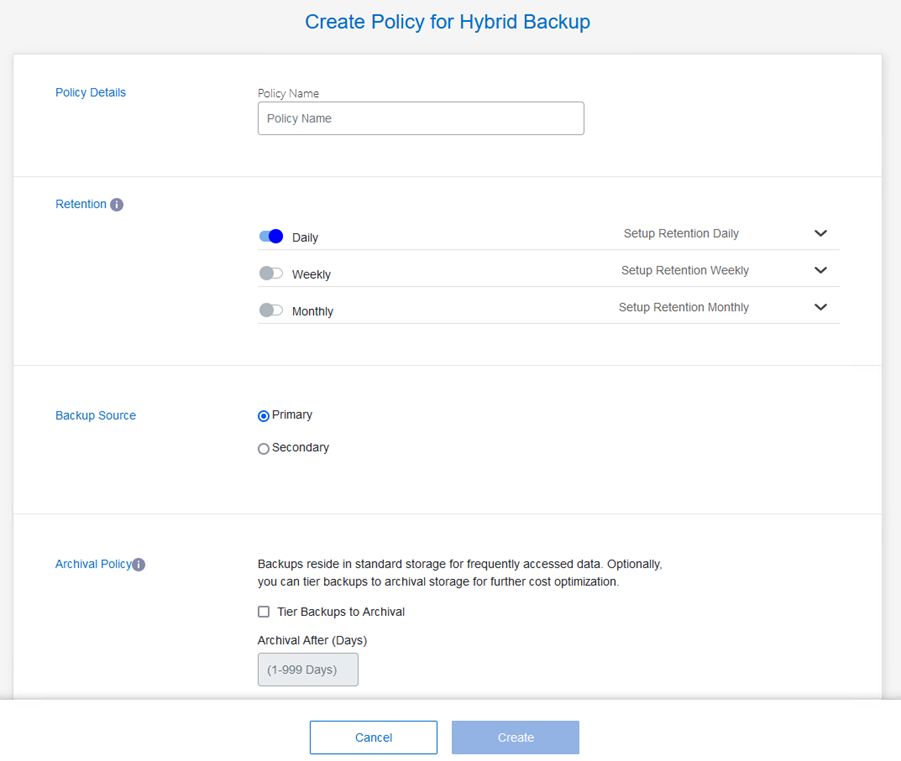901x761 pixels.
Task: Disable the Daily retention toggle
Action: (x=271, y=237)
